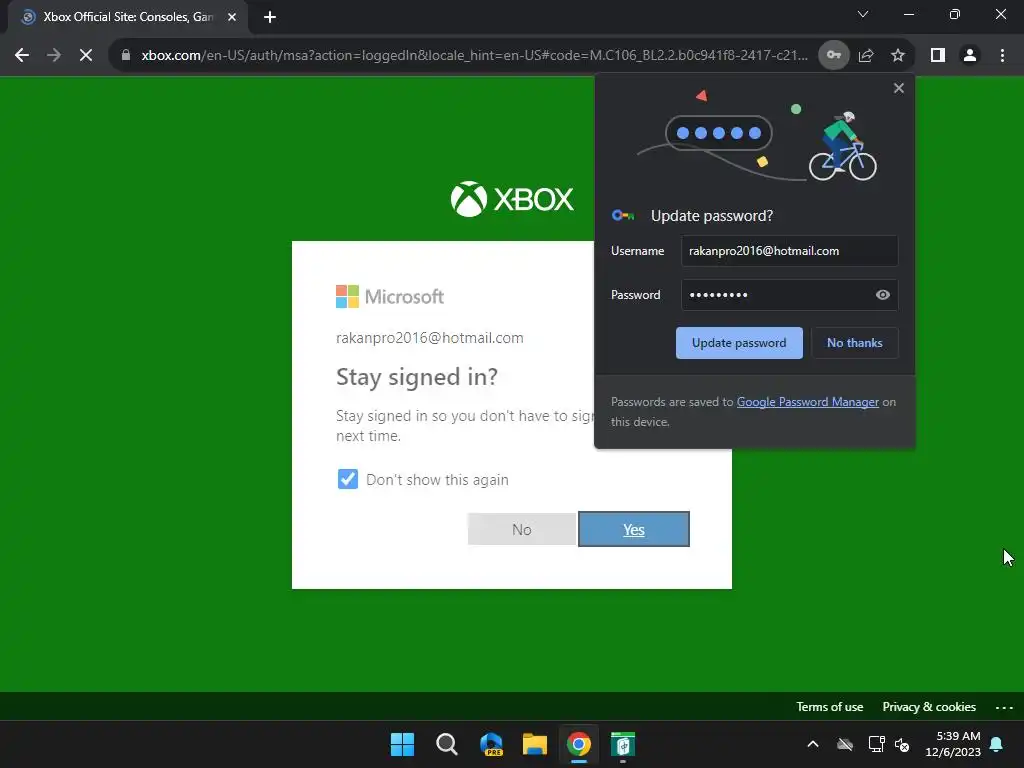Close the Xbox Official Site tab

232,17
